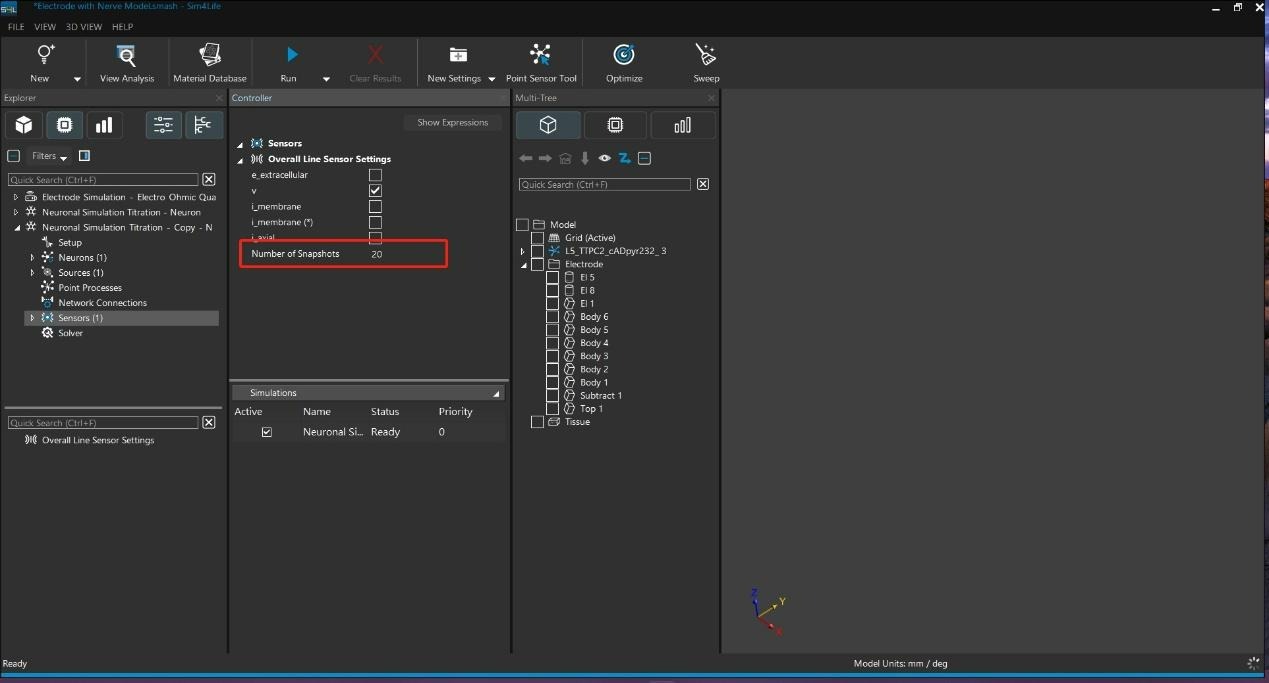Expand the Neurons (1) tree node
Image resolution: width=1269 pixels, height=683 pixels.
tap(32, 258)
